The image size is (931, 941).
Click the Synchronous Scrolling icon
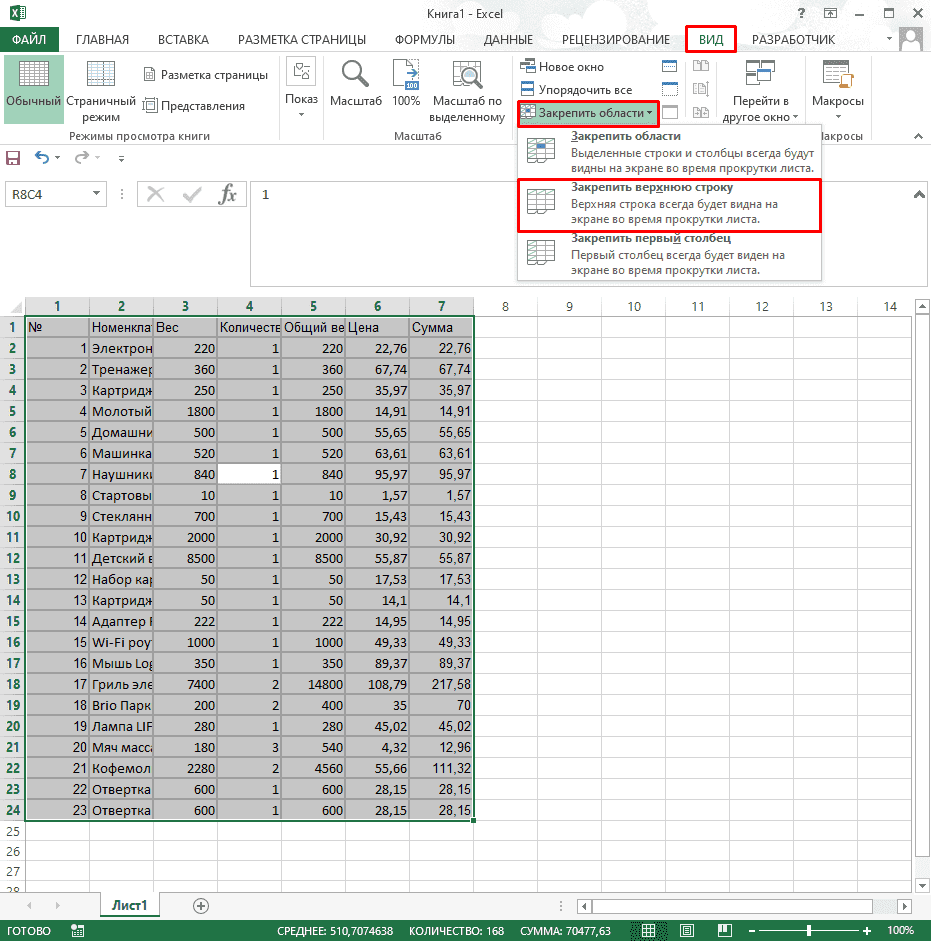pos(701,89)
